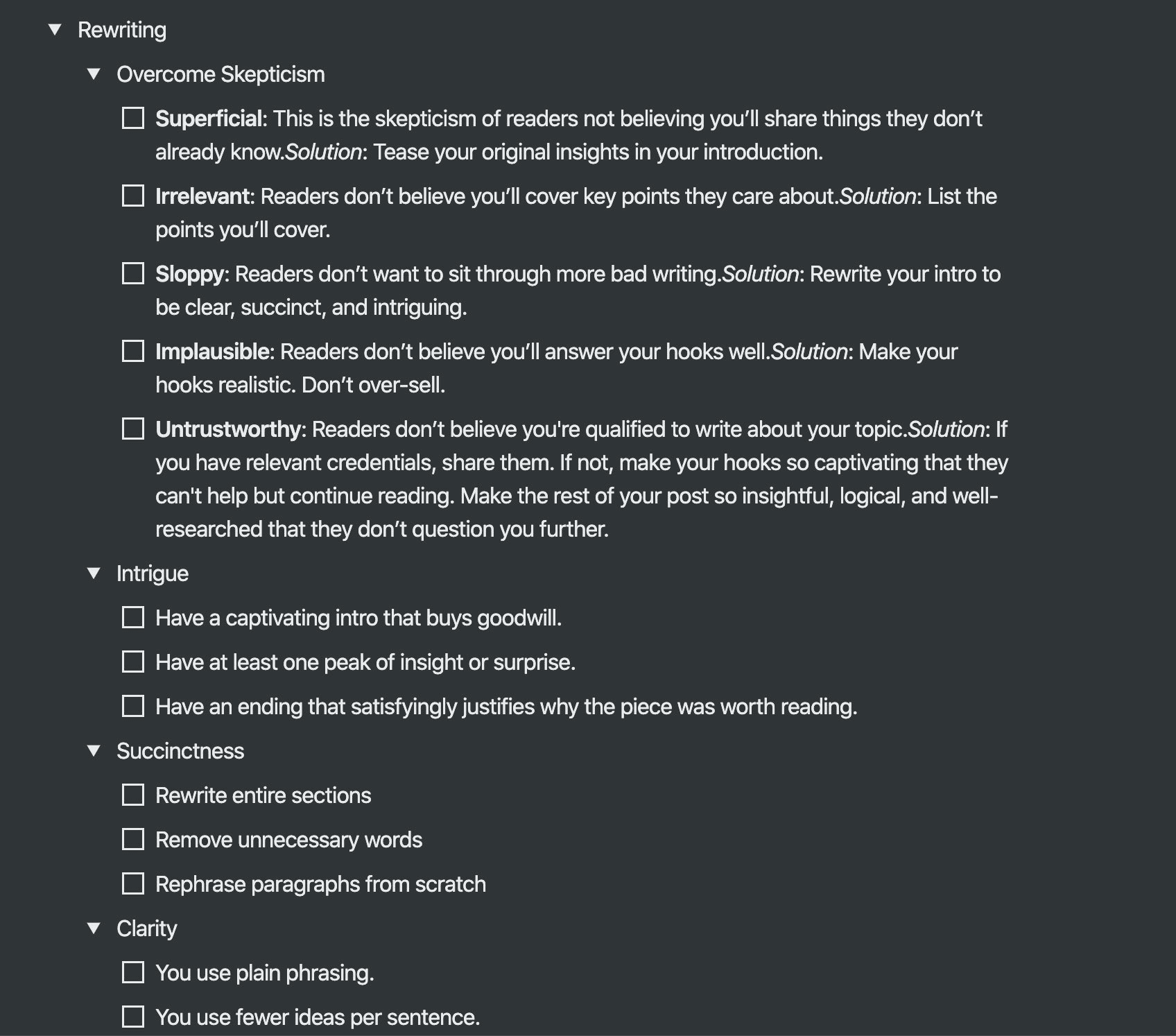Screen dimensions: 1176x1036
Task: Check 'Rephrase paragraphs from scratch'
Action: coord(133,884)
